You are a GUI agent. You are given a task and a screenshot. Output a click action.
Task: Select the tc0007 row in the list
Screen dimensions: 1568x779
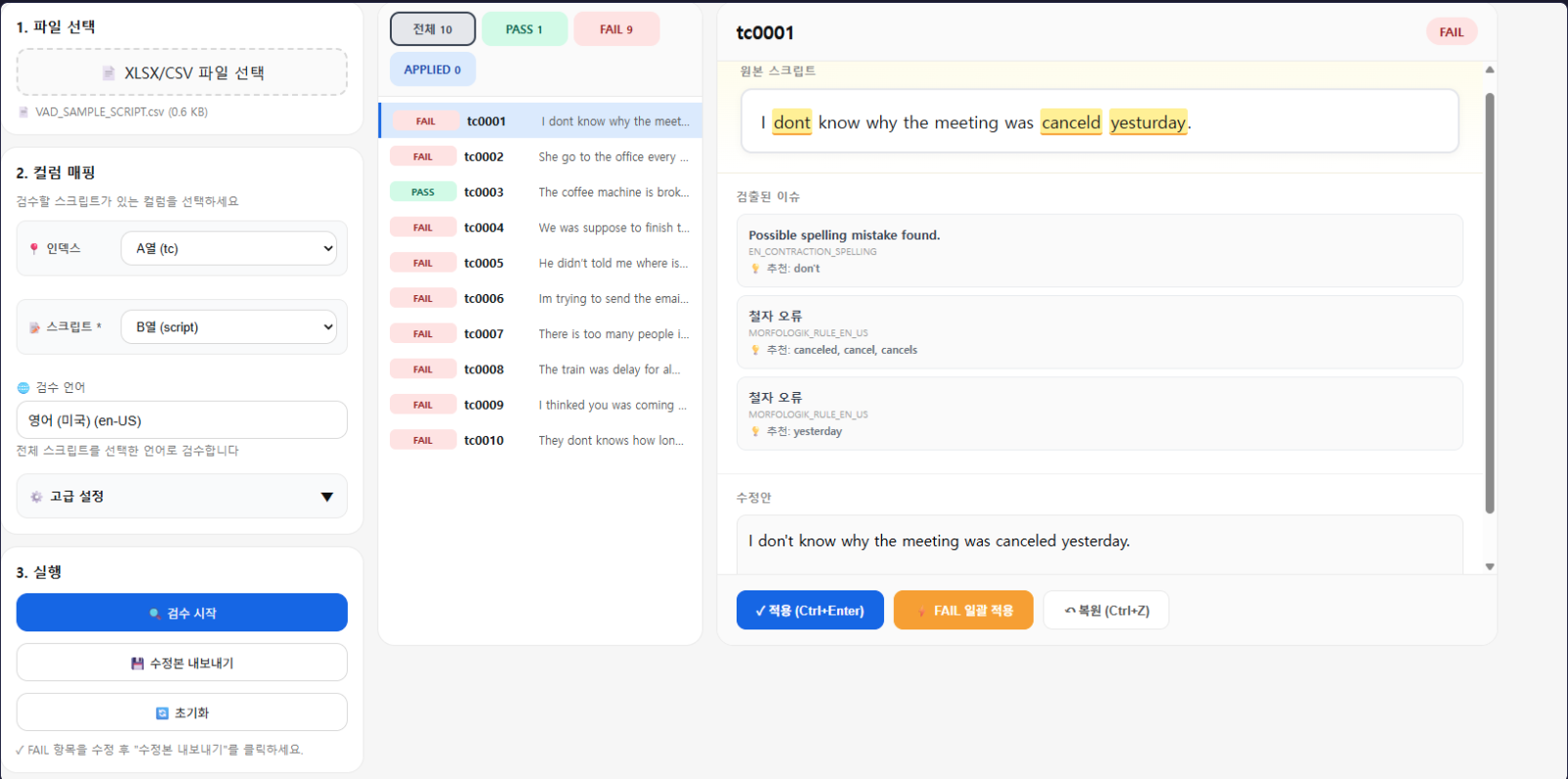pyautogui.click(x=540, y=333)
